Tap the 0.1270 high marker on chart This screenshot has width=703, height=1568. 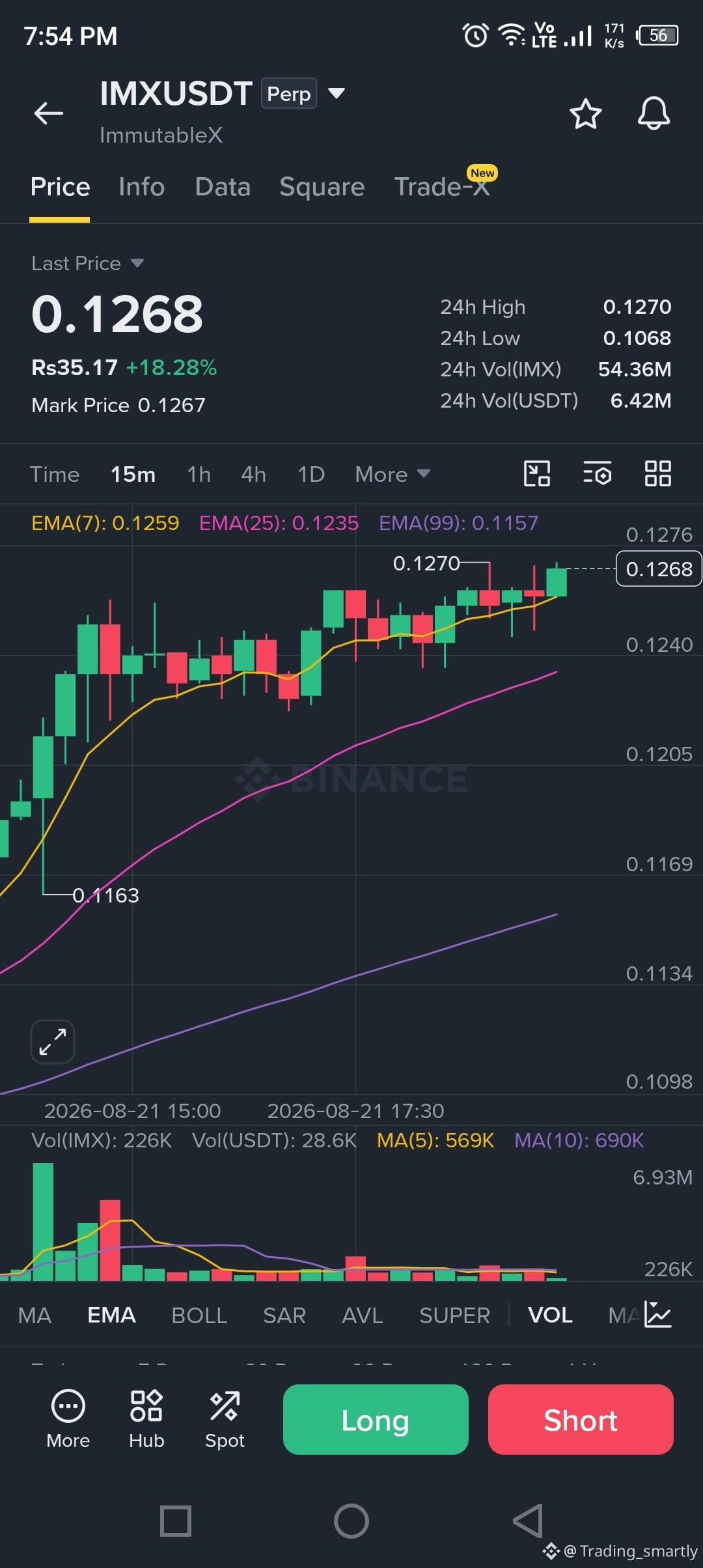pyautogui.click(x=426, y=563)
